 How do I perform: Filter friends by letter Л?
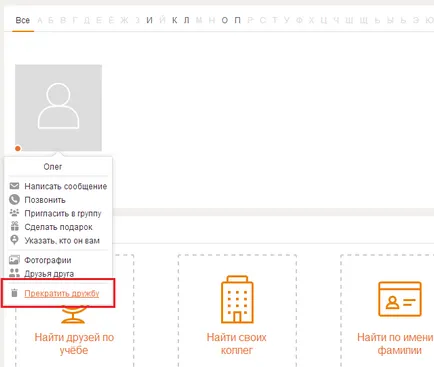coord(187,20)
